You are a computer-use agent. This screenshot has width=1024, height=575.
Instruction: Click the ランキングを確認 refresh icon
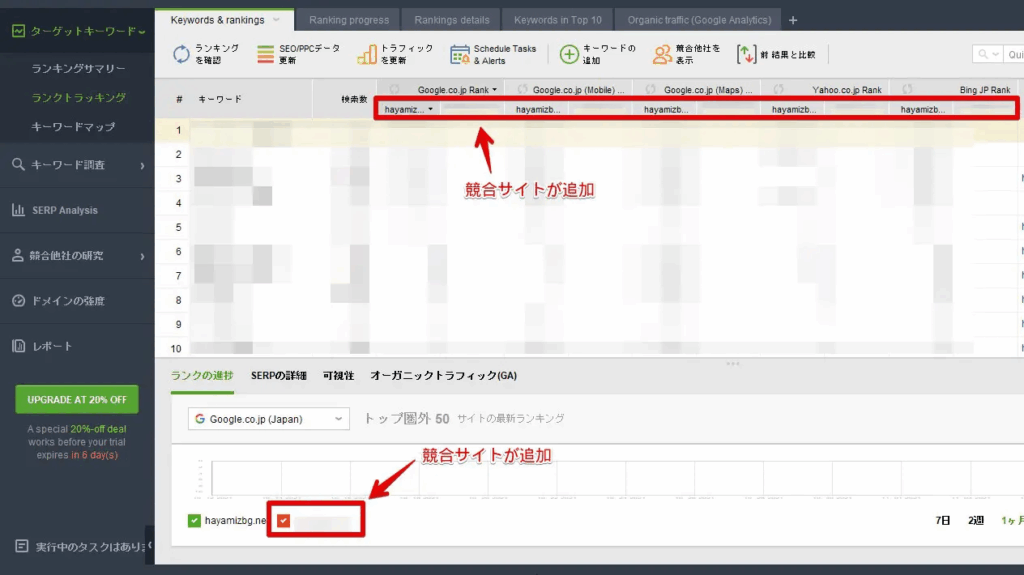181,54
